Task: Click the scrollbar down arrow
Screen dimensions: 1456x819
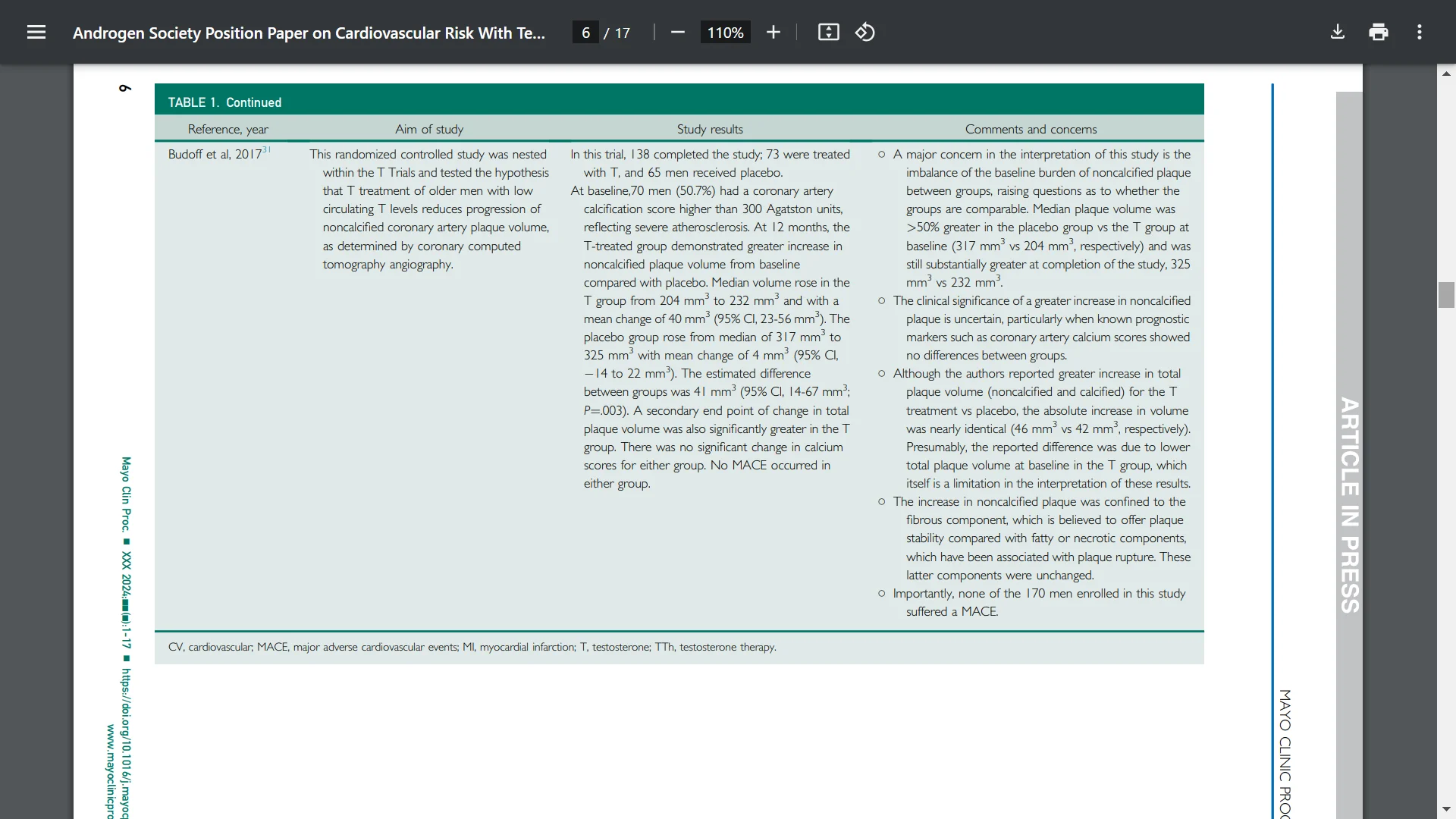Action: [1446, 809]
